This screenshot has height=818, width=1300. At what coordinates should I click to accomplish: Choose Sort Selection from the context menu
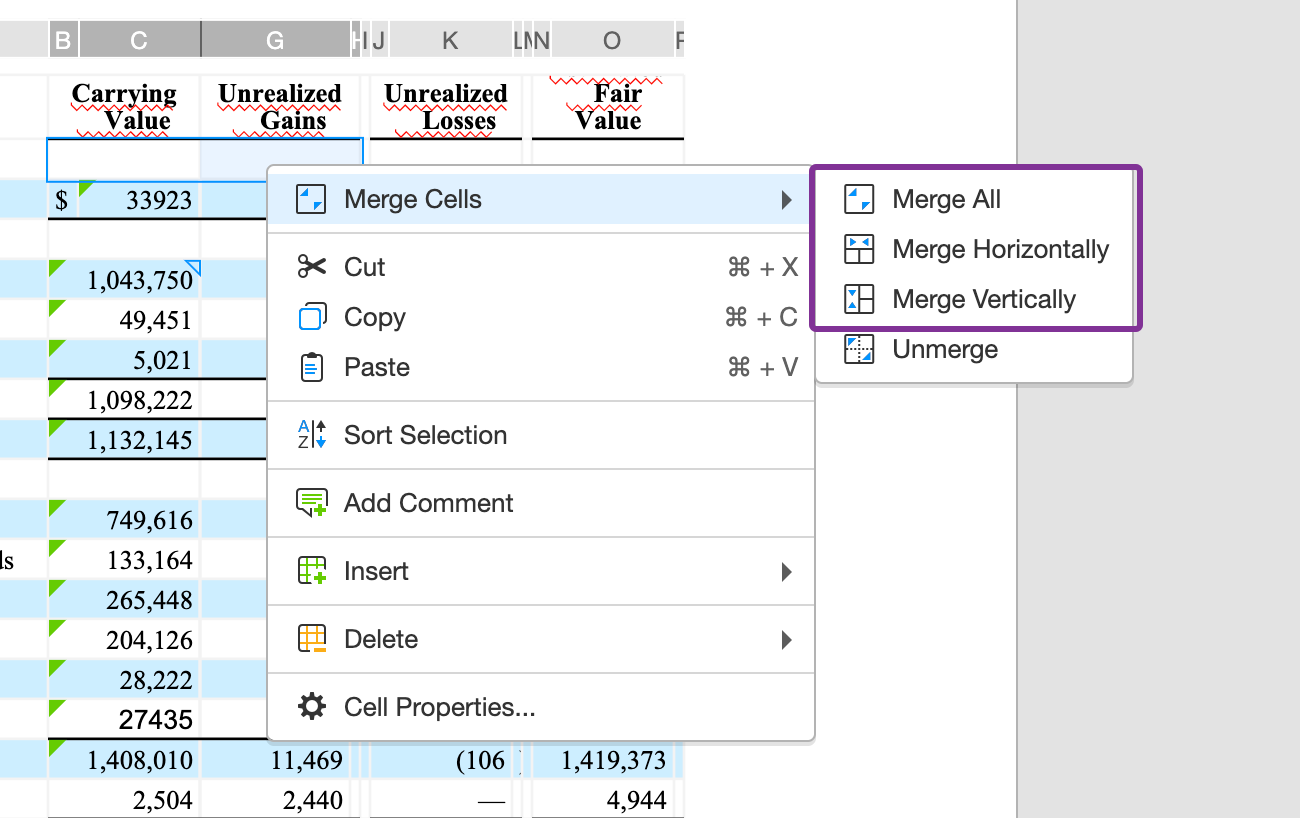click(425, 435)
